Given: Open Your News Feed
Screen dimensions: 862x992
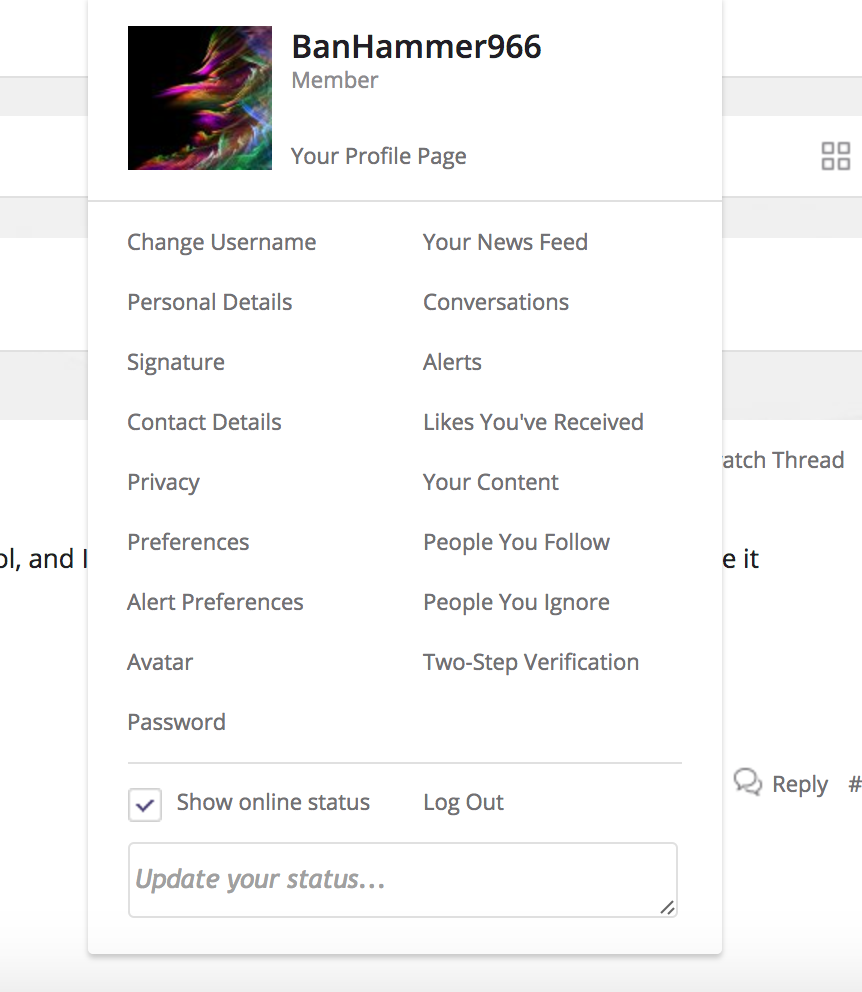Looking at the screenshot, I should point(505,242).
